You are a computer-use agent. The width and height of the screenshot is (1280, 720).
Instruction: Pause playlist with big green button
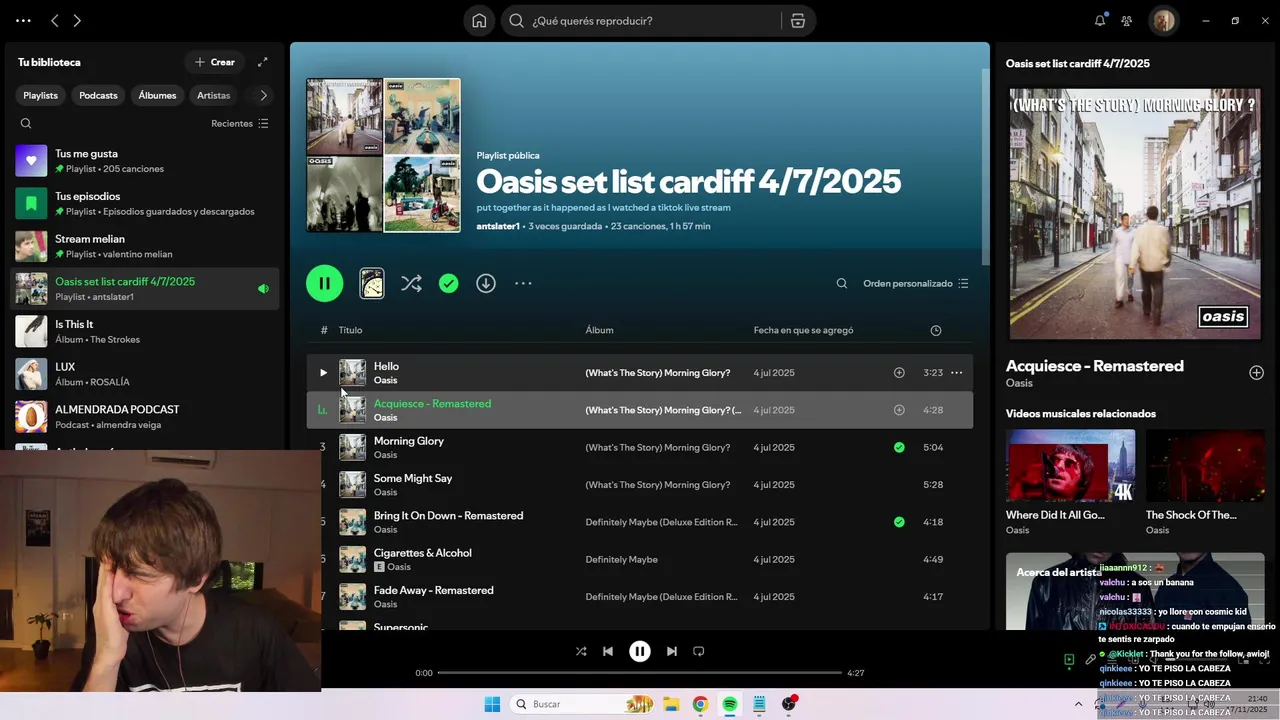point(324,283)
